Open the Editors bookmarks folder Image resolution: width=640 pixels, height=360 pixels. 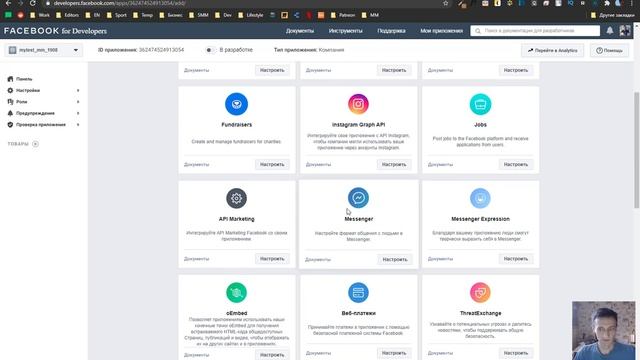pos(67,15)
